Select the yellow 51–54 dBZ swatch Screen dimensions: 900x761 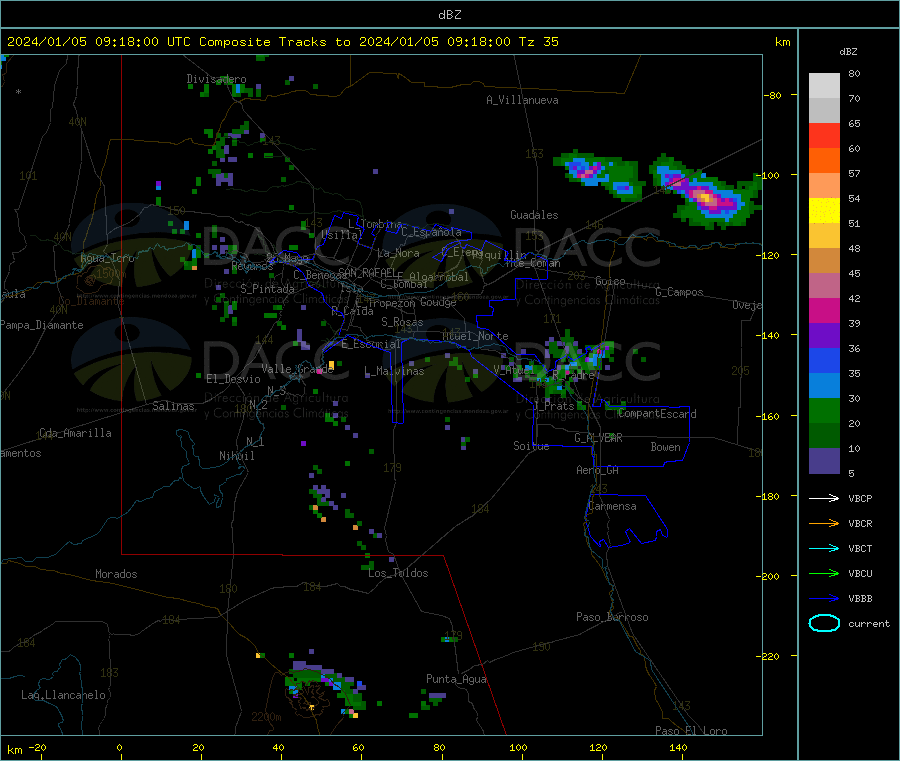tap(824, 211)
